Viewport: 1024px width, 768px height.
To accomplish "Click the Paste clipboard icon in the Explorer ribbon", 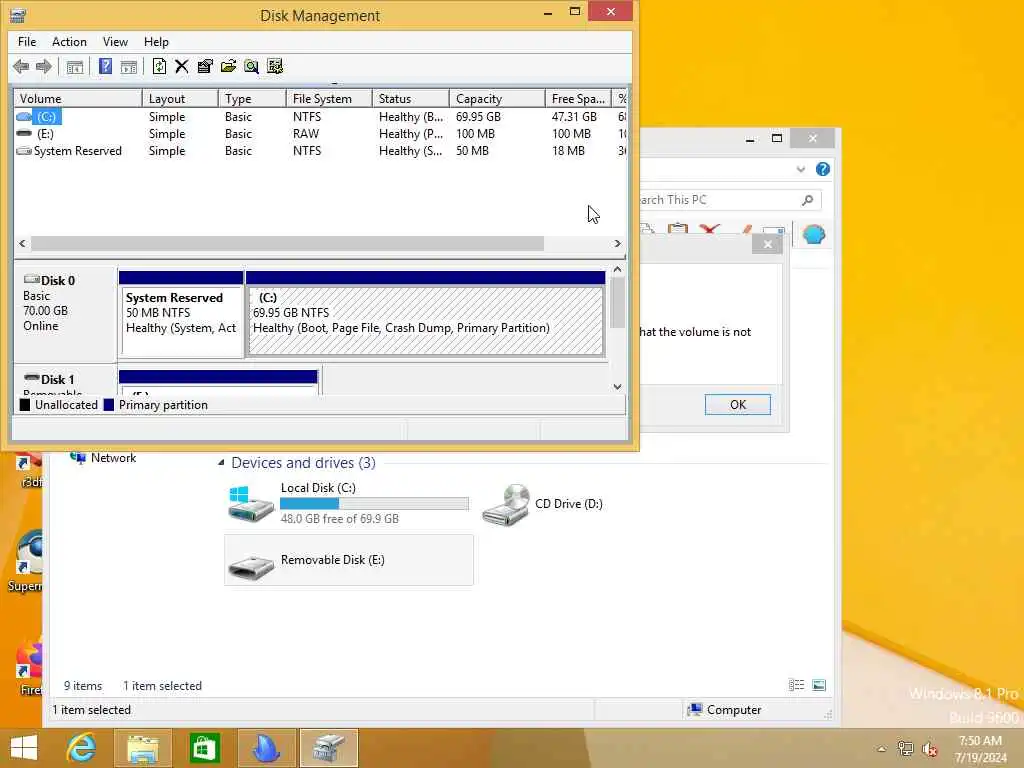I will [678, 230].
